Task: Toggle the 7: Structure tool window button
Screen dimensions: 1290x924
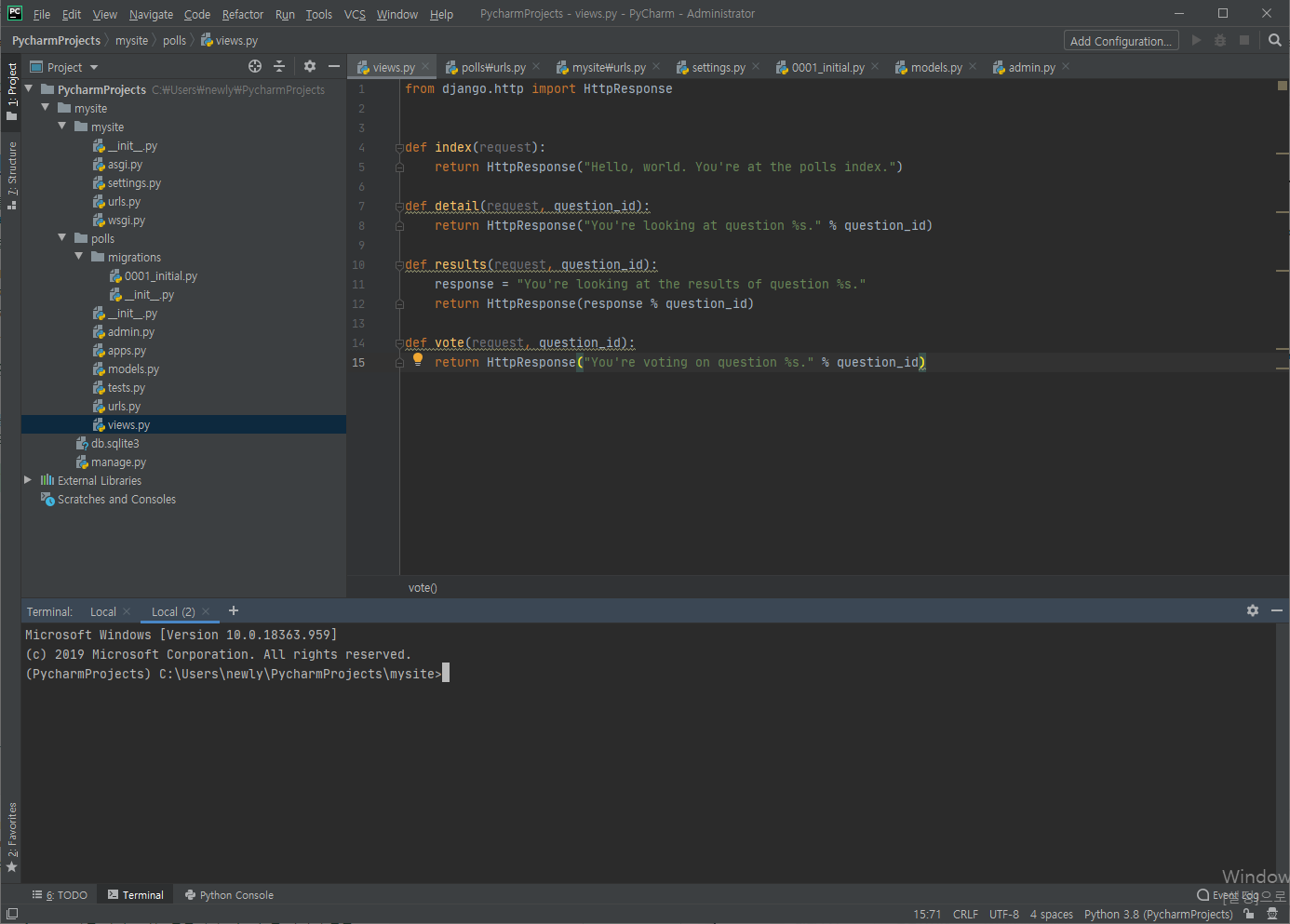Action: [11, 175]
